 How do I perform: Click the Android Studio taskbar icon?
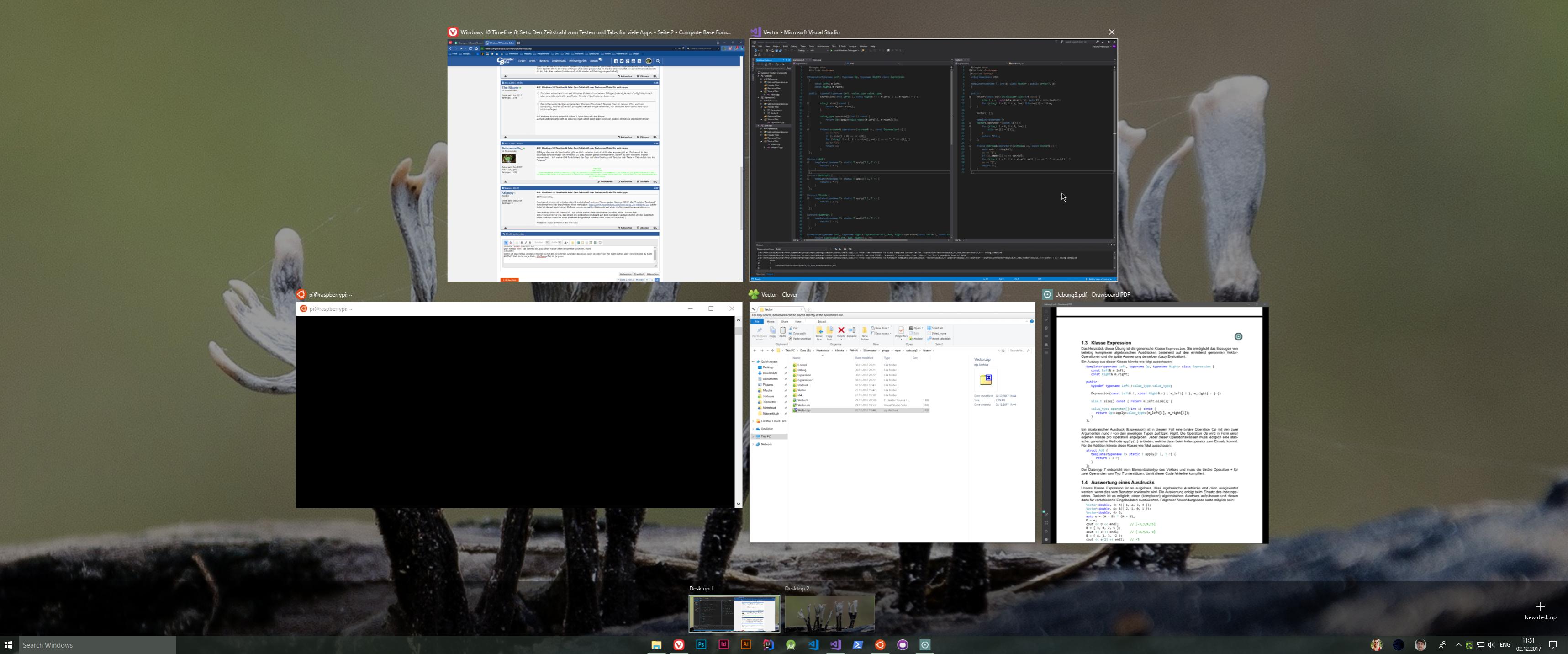[x=791, y=645]
